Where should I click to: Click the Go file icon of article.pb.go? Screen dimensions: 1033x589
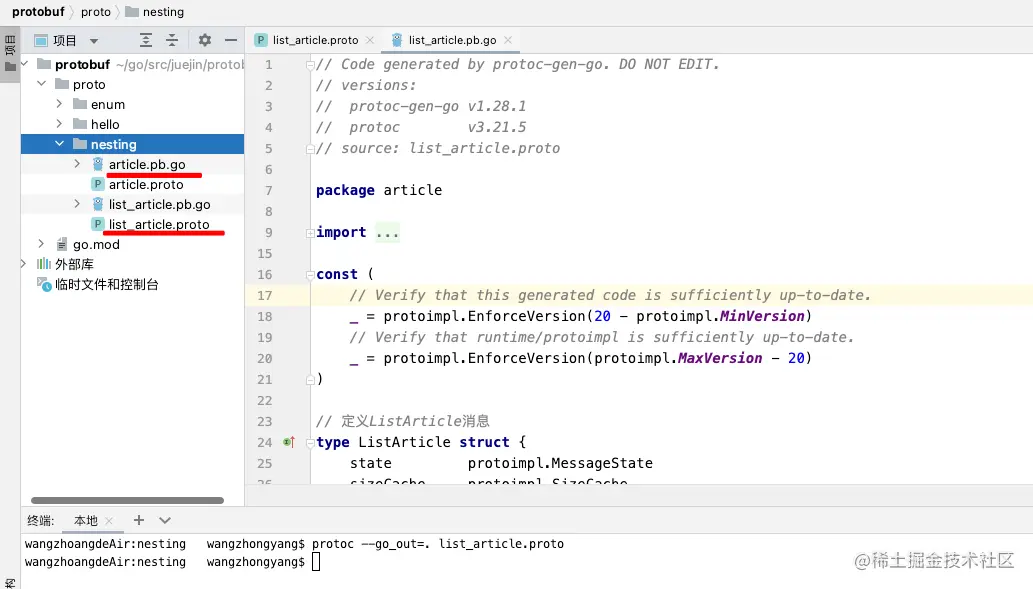[x=98, y=164]
